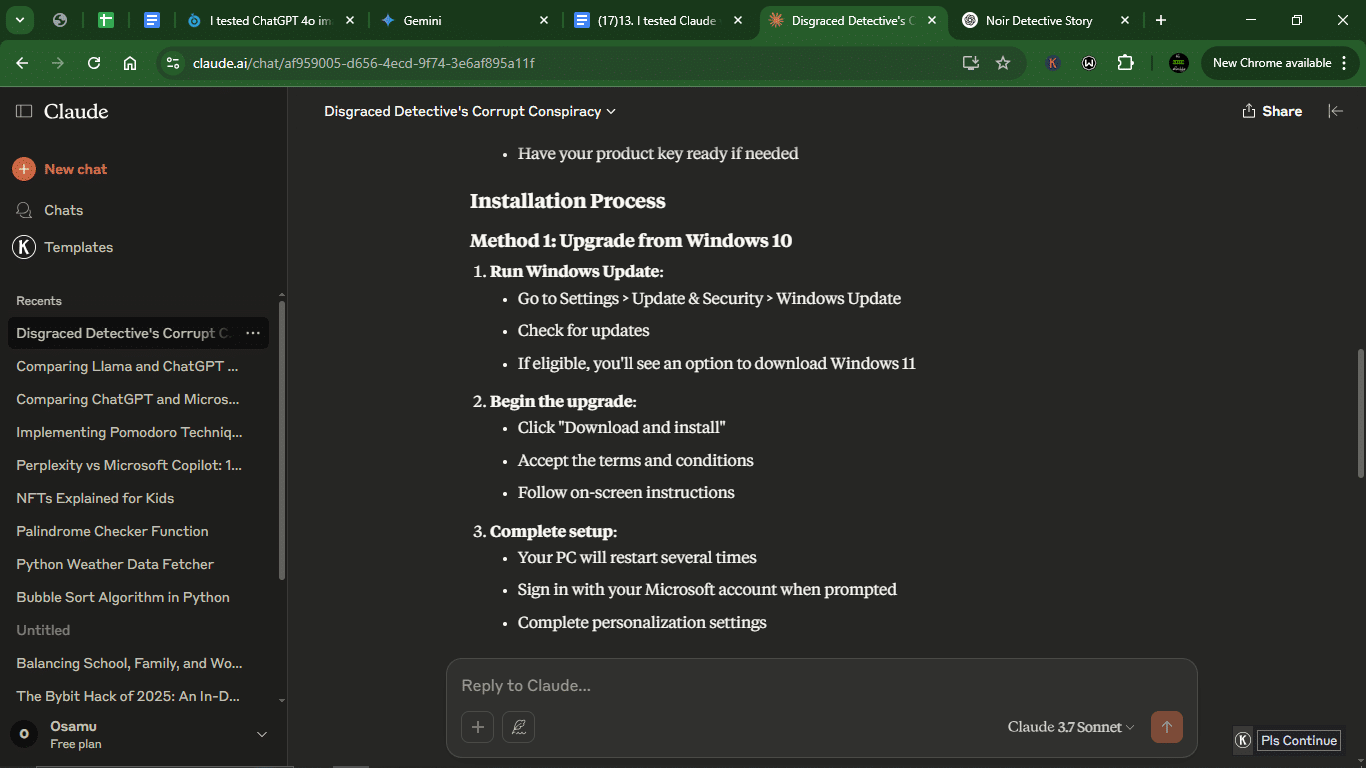The height and width of the screenshot is (768, 1366).
Task: Click the W extension icon in toolbar
Action: 1089,63
